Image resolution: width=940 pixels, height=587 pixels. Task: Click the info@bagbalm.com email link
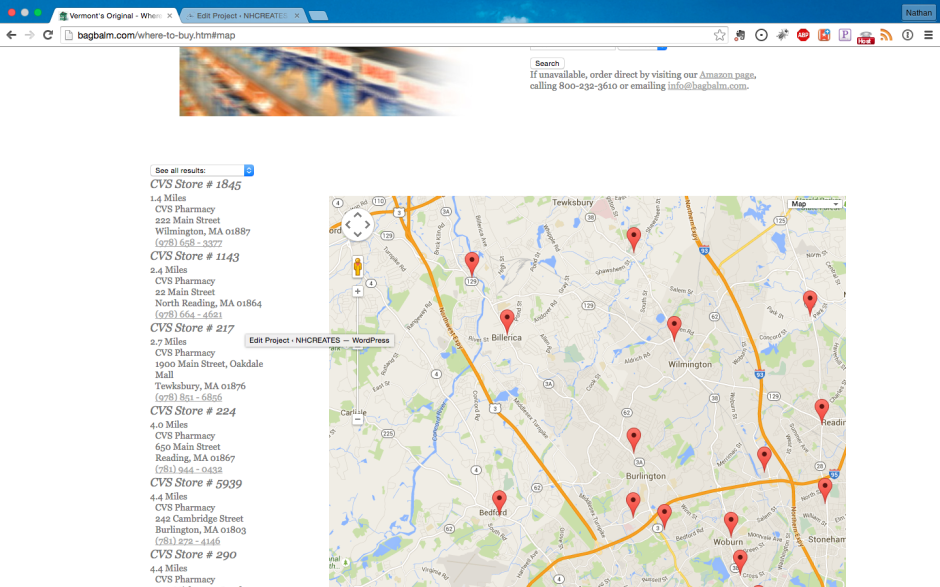point(707,86)
